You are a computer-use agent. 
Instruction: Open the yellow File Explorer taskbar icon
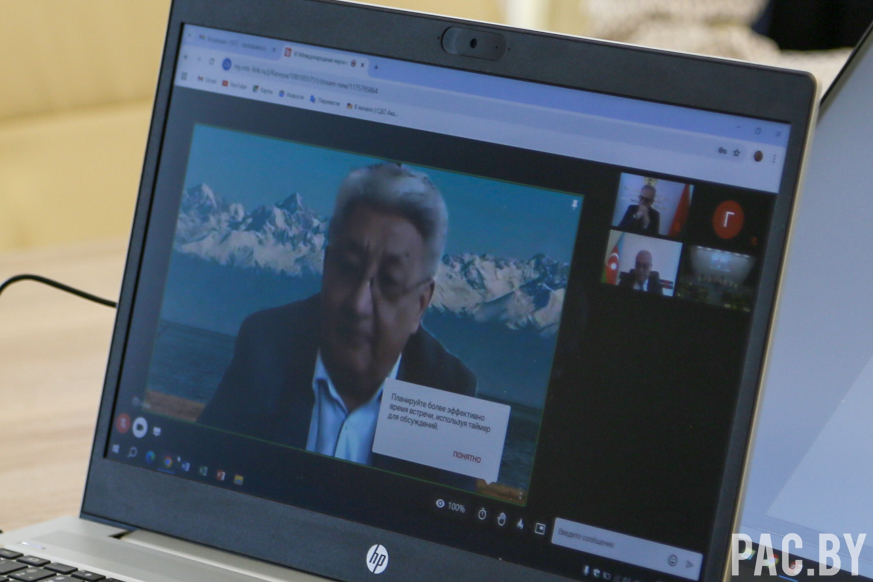pyautogui.click(x=239, y=480)
